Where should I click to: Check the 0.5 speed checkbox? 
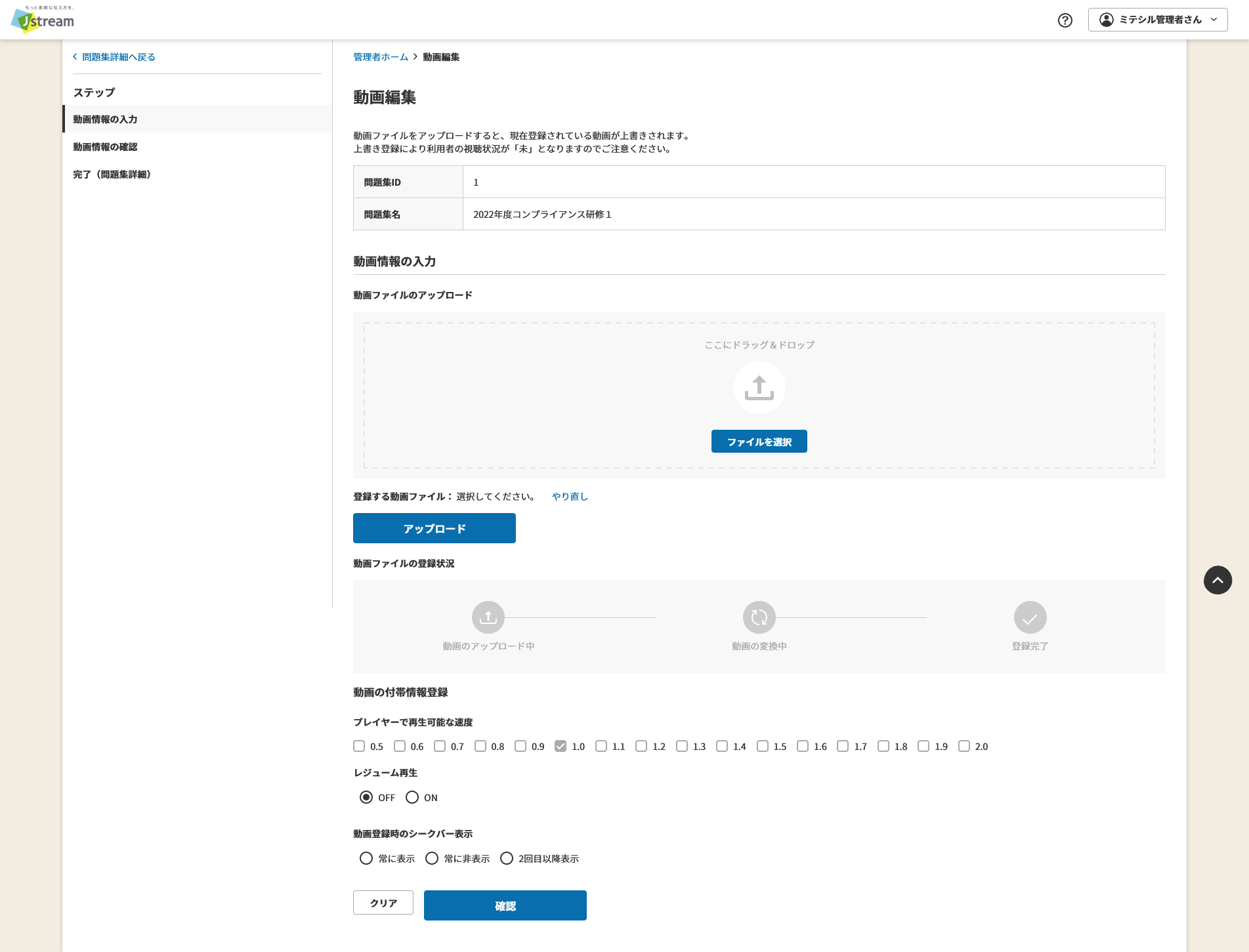[x=359, y=746]
